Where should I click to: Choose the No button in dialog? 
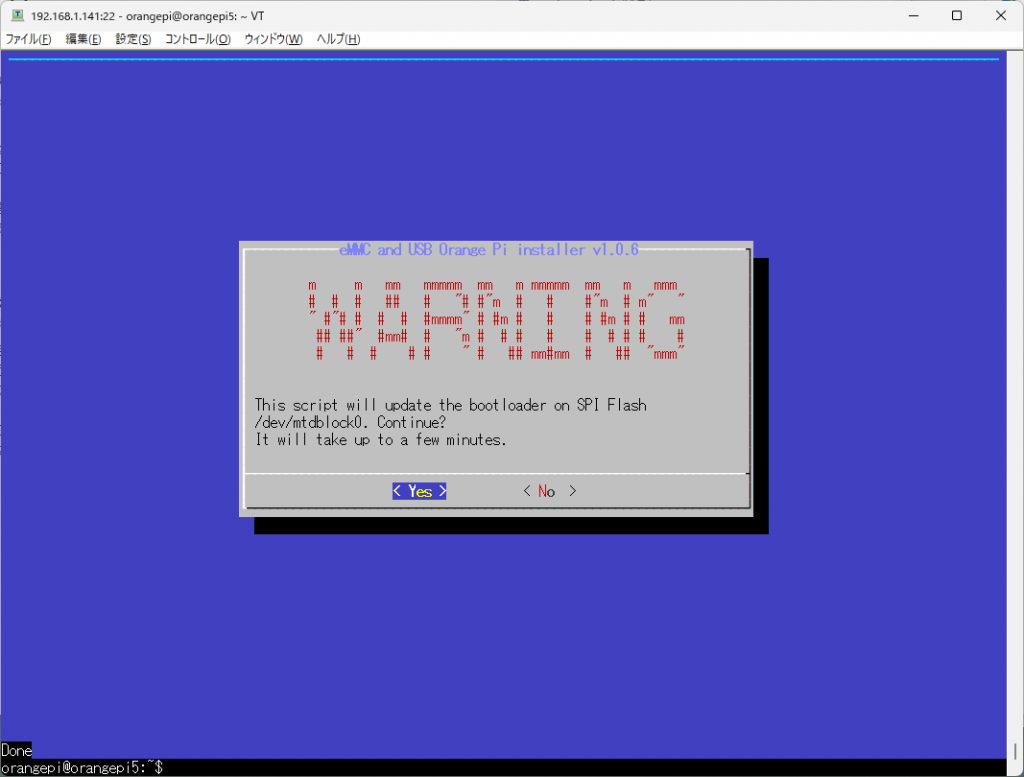tap(549, 491)
